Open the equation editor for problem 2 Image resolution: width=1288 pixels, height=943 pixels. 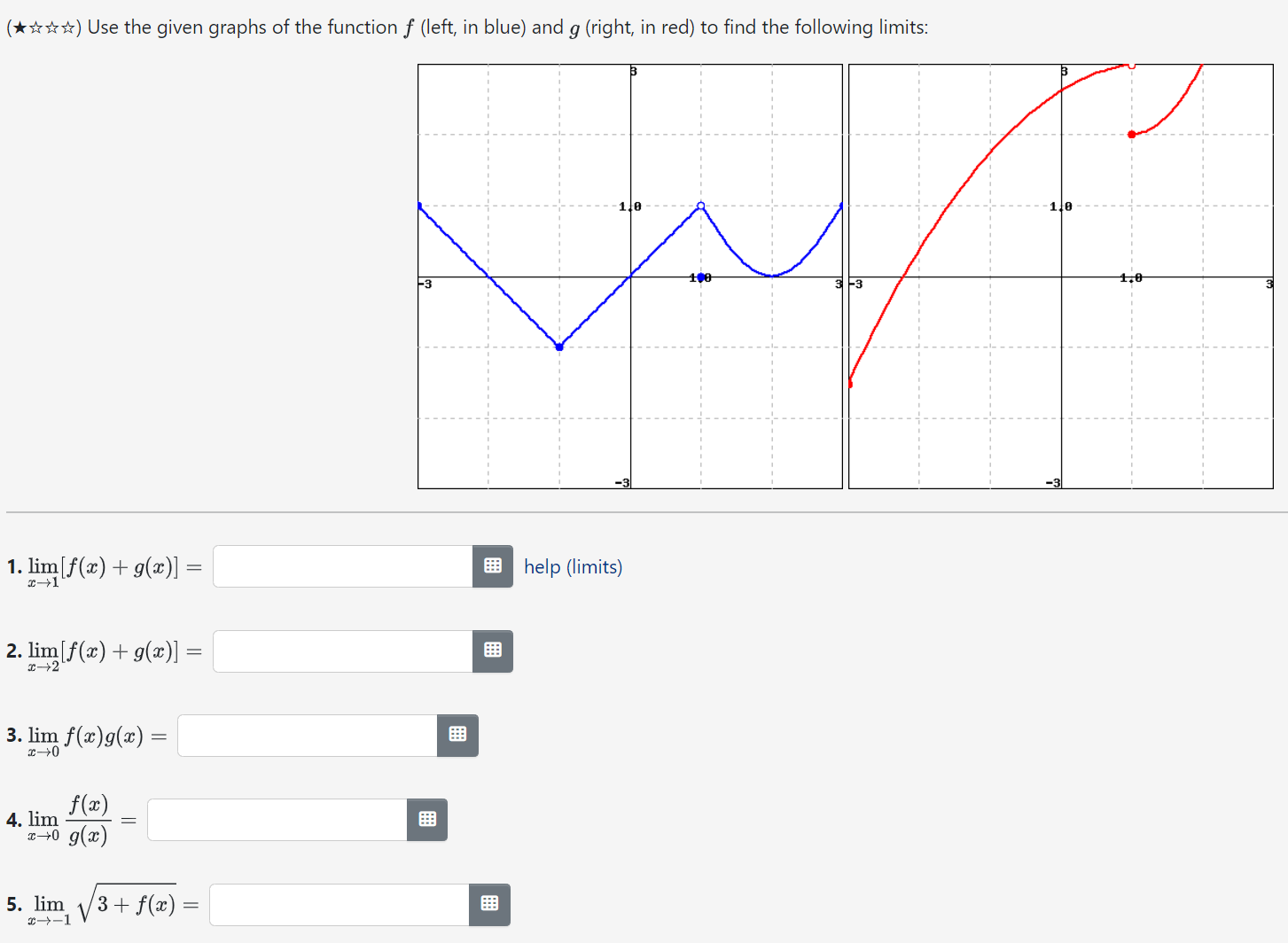click(493, 651)
